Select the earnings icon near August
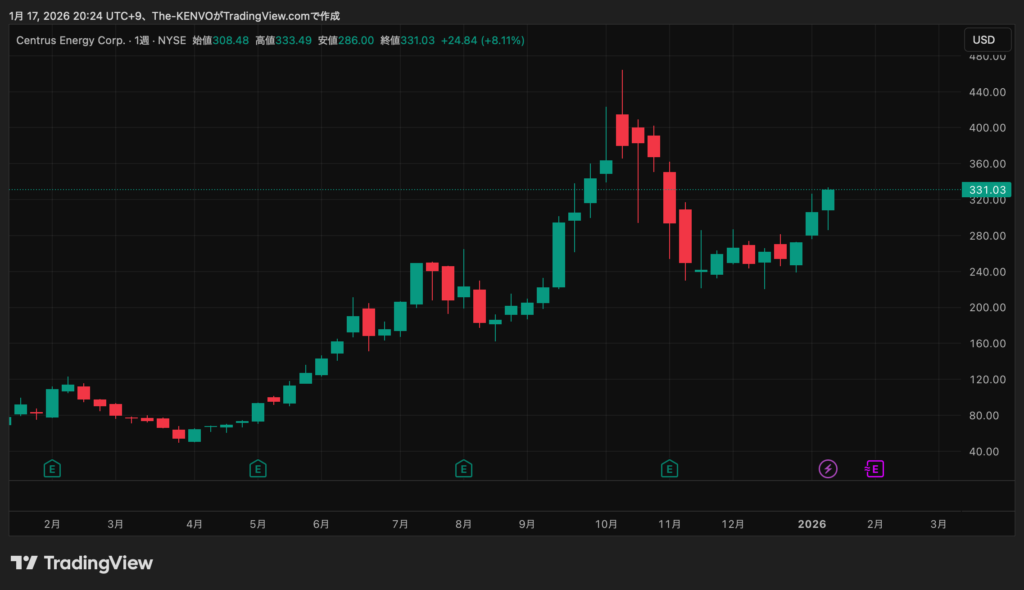 (x=463, y=468)
